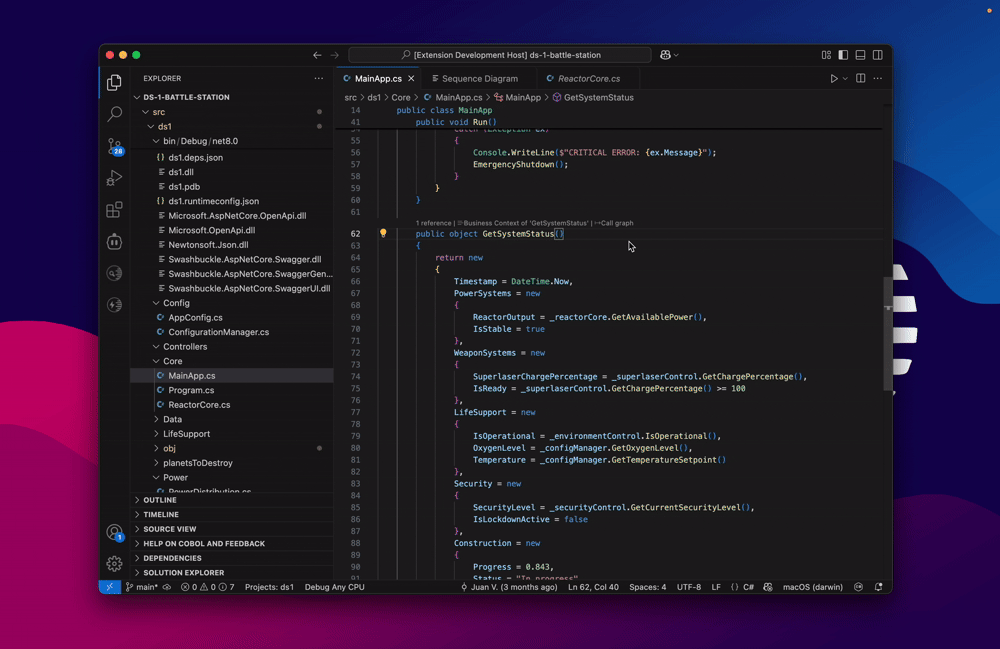Click the lightbulb code action icon
Image resolution: width=1000 pixels, height=649 pixels.
point(383,234)
